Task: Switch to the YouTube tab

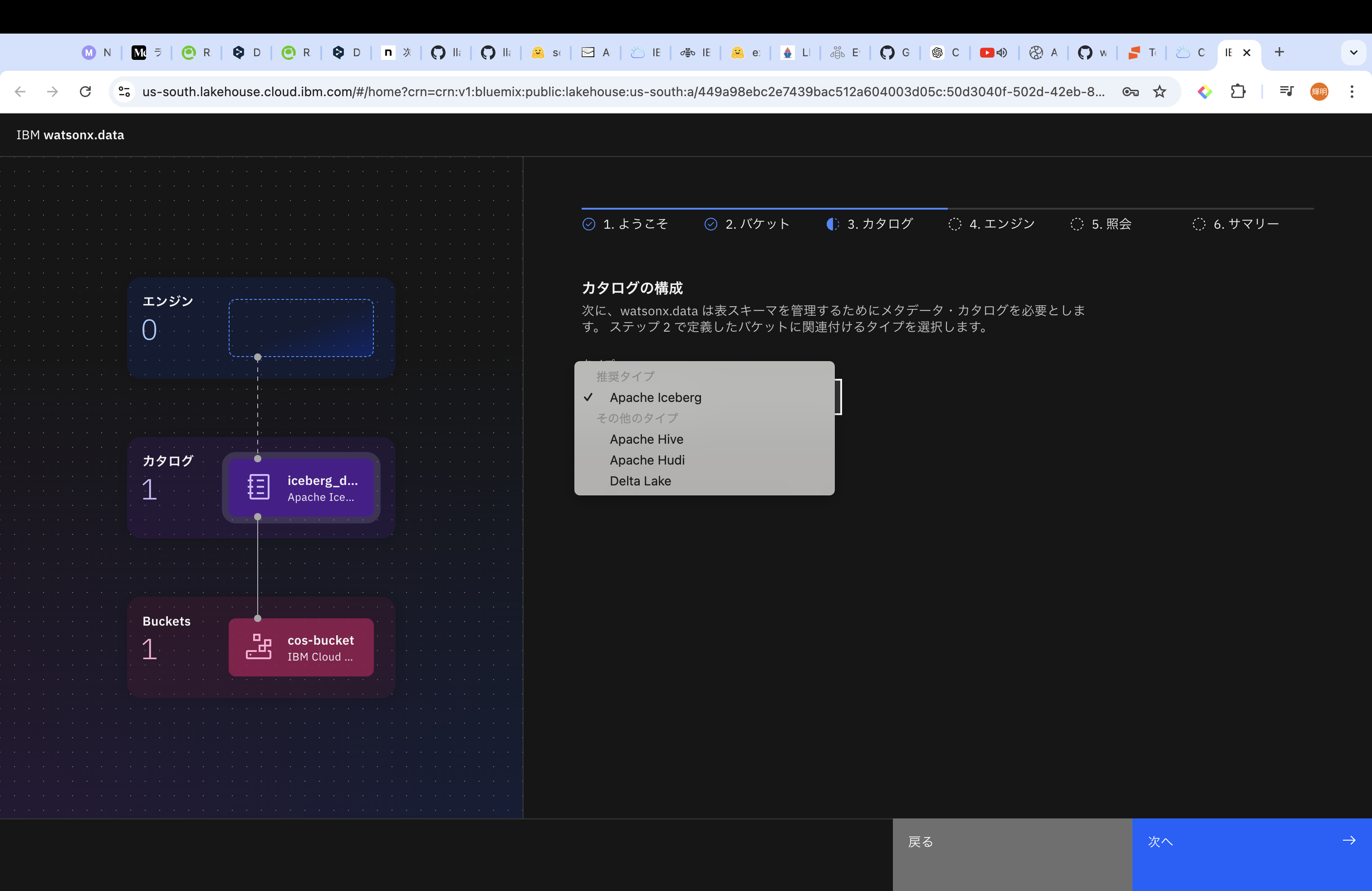Action: point(993,53)
